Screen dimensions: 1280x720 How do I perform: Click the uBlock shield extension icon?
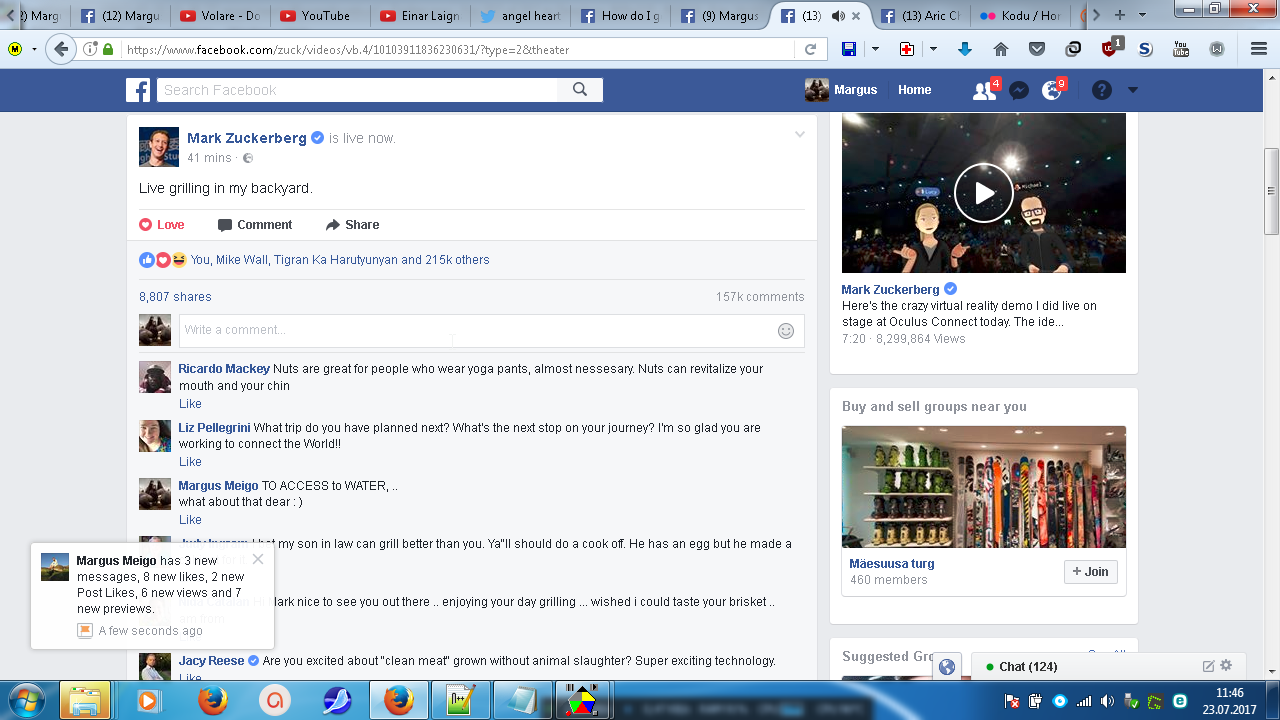click(x=1111, y=47)
